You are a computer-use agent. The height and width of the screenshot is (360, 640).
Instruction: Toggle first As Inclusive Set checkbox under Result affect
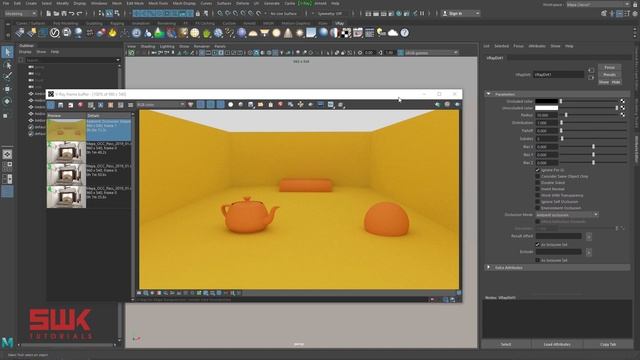click(x=538, y=244)
